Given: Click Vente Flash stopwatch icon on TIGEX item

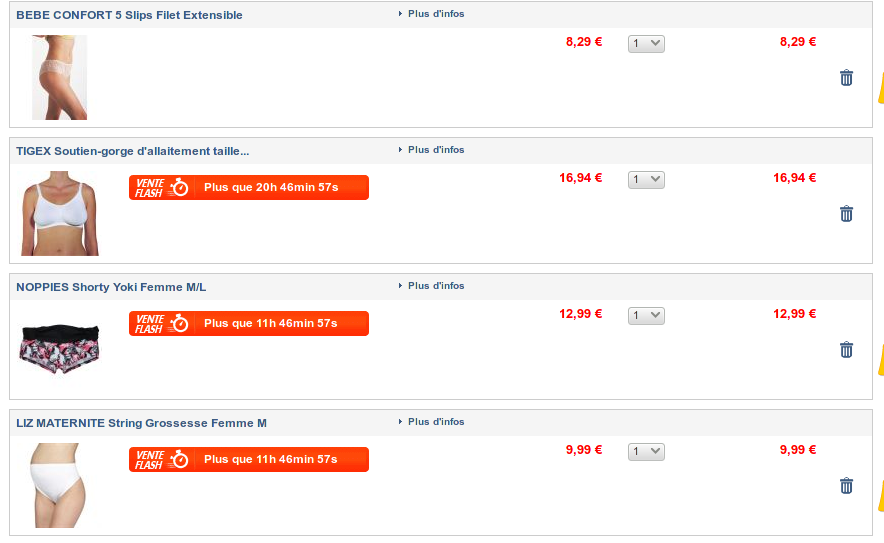Looking at the screenshot, I should (180, 187).
